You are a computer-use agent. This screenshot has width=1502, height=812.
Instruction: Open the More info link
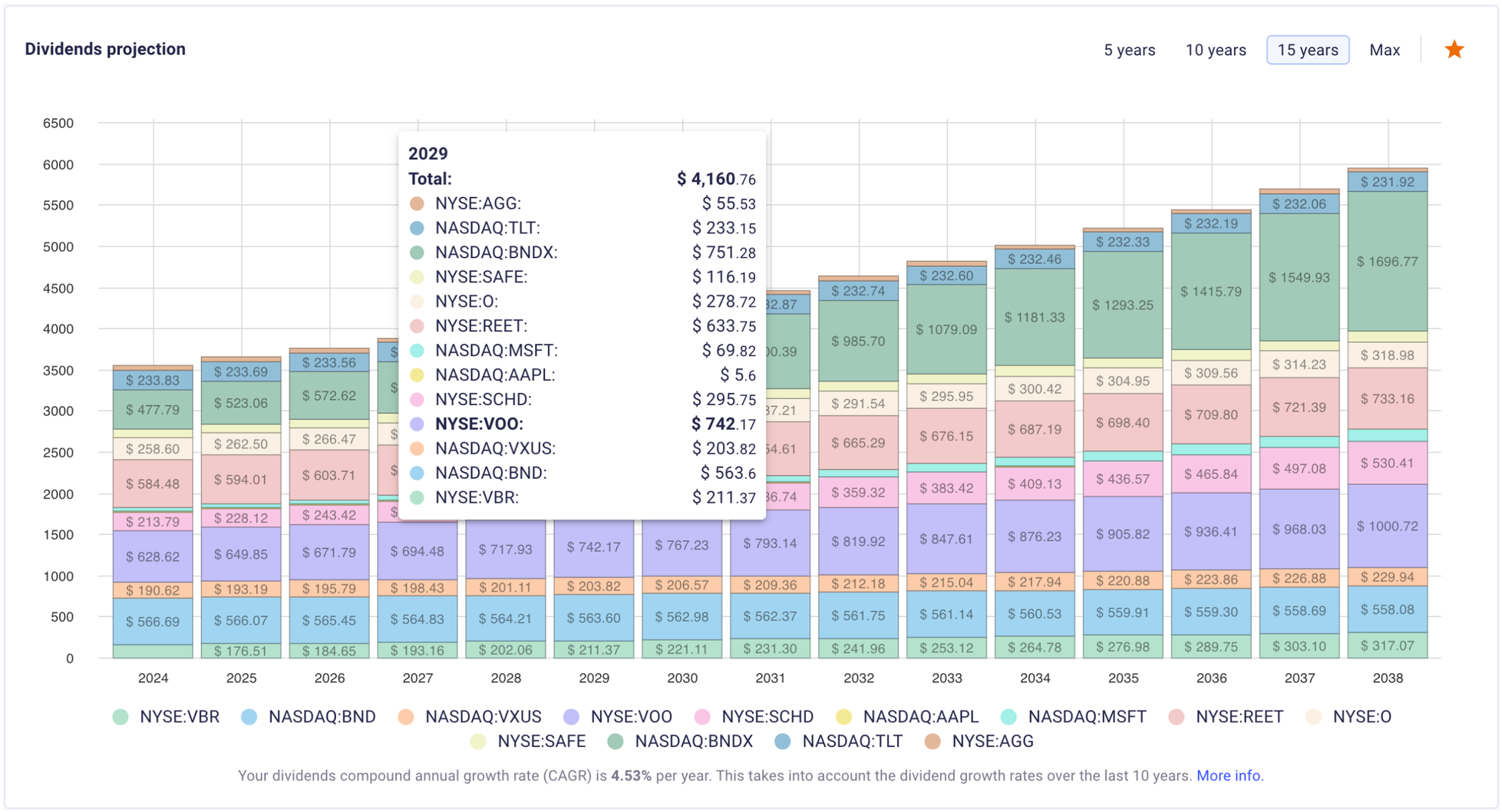1230,775
